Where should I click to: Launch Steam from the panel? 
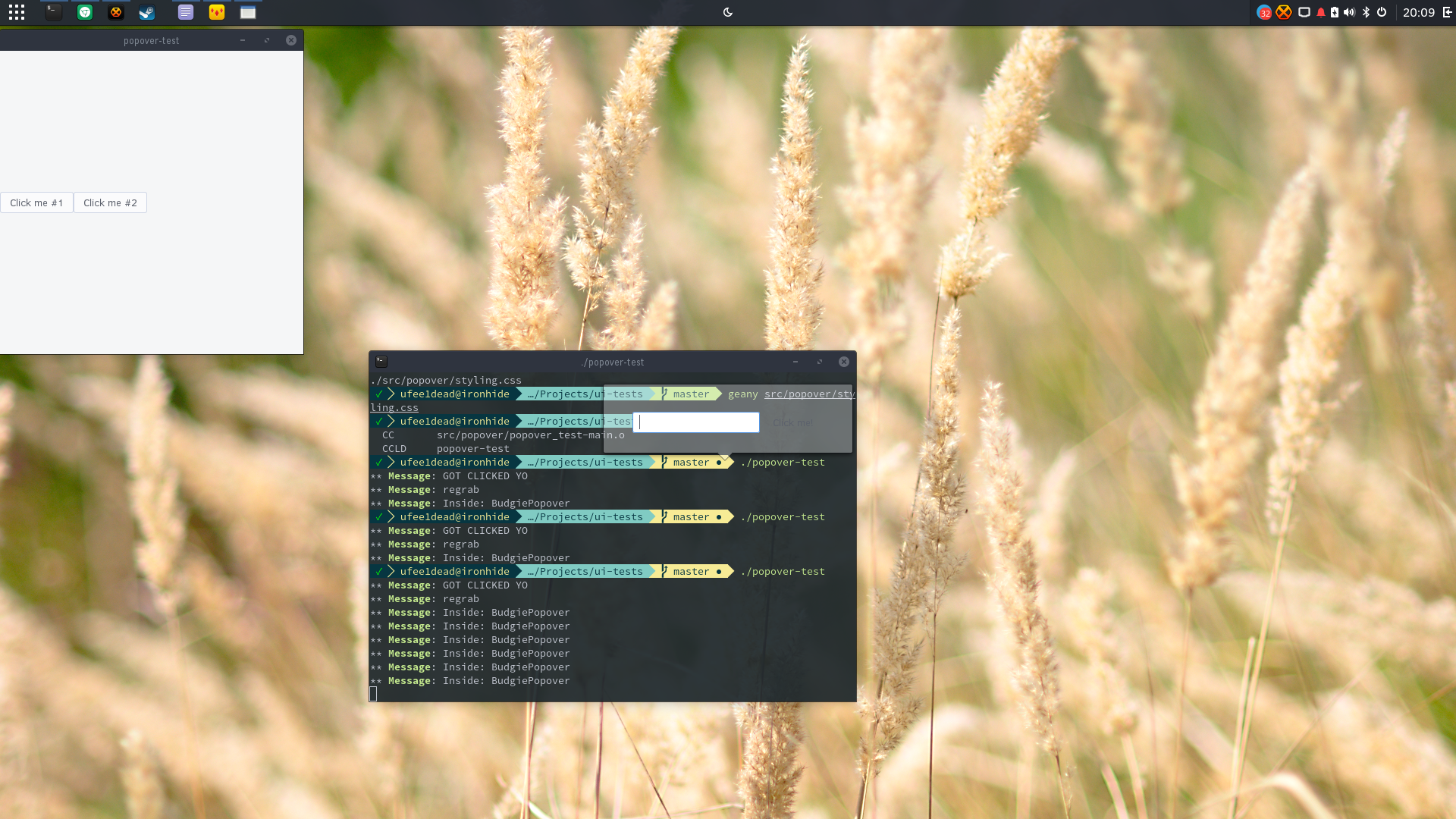tap(146, 12)
